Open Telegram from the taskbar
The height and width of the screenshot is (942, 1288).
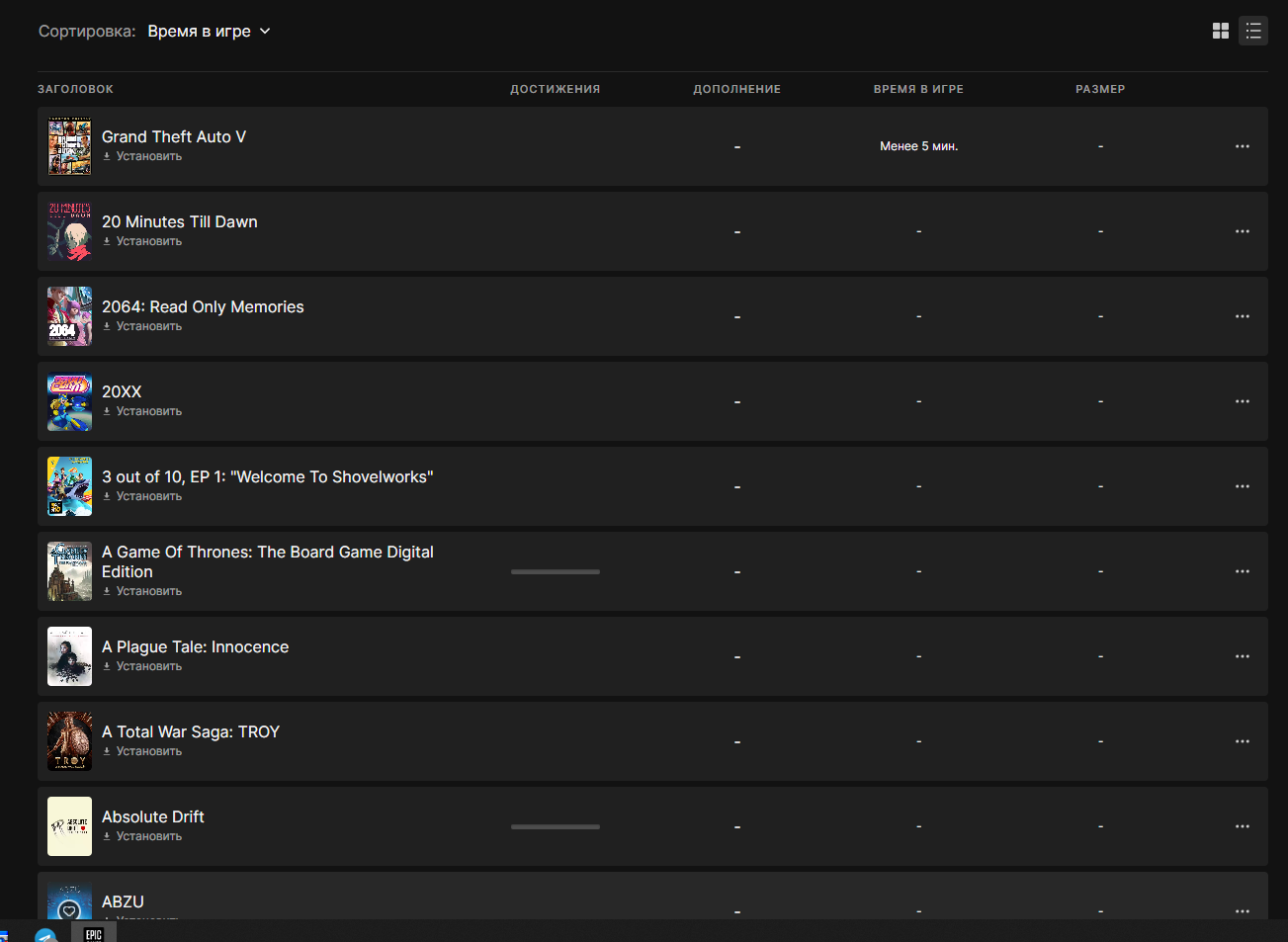[x=45, y=935]
